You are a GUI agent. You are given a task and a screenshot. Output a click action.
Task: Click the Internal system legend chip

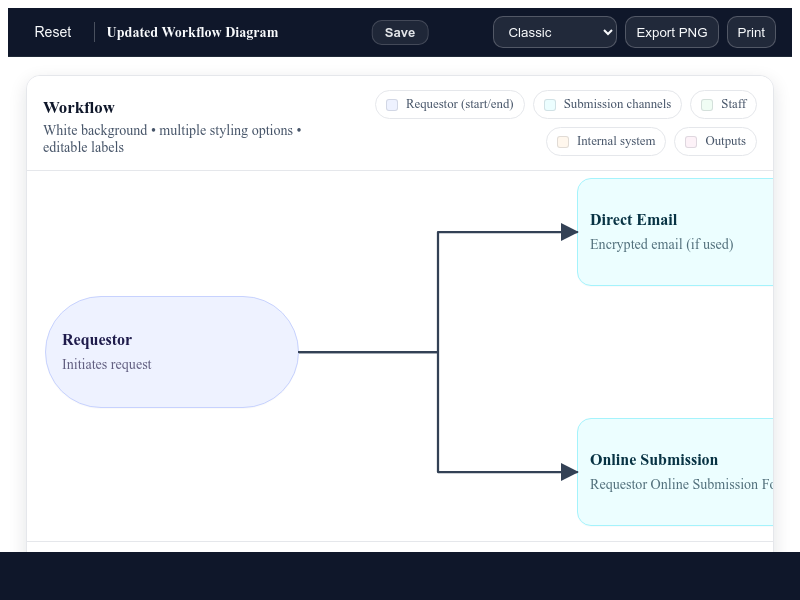click(606, 141)
